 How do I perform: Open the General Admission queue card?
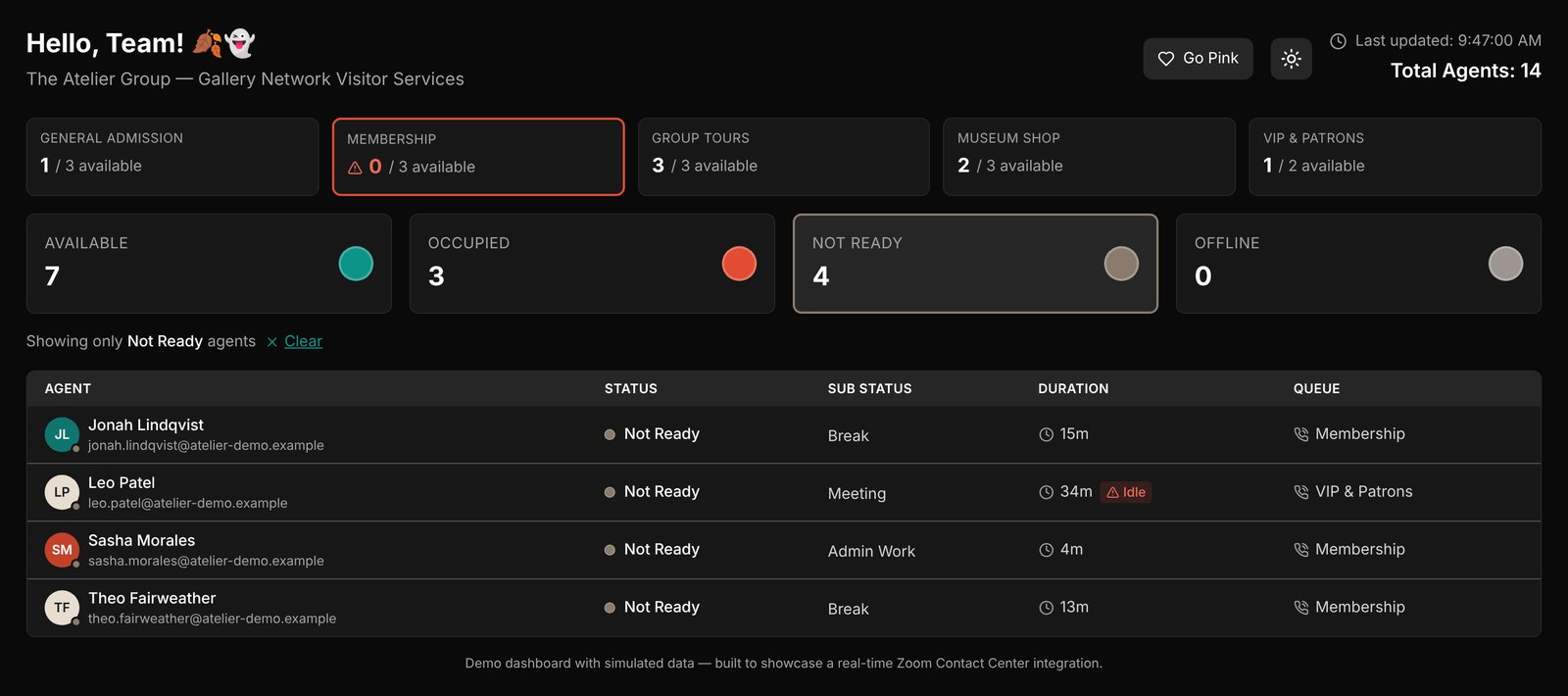click(172, 157)
